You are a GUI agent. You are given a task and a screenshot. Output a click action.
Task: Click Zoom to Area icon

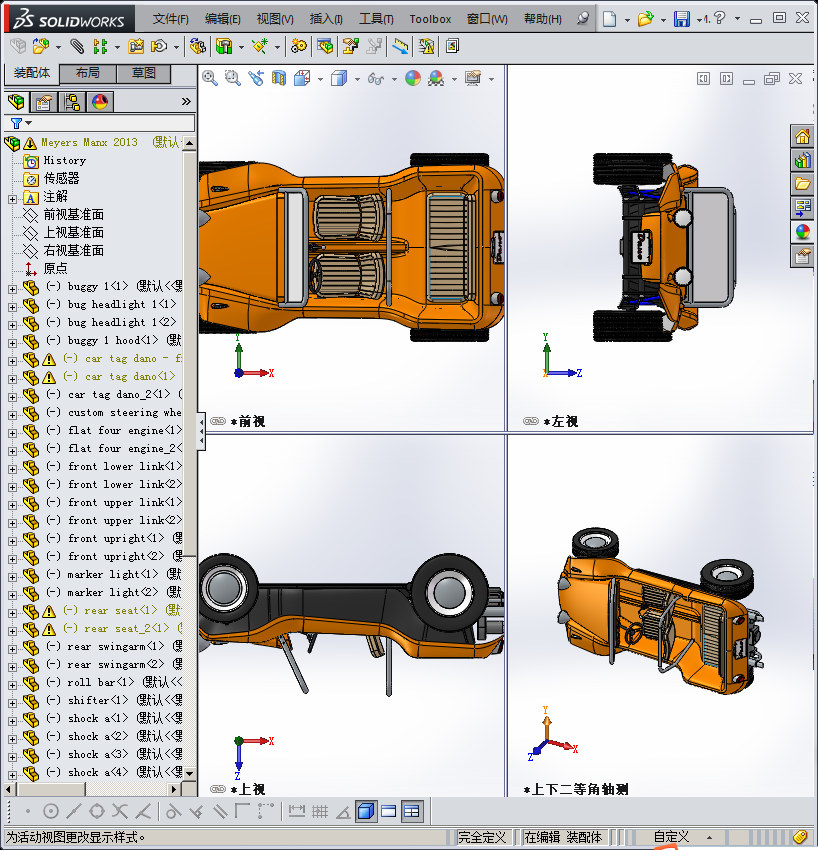233,79
